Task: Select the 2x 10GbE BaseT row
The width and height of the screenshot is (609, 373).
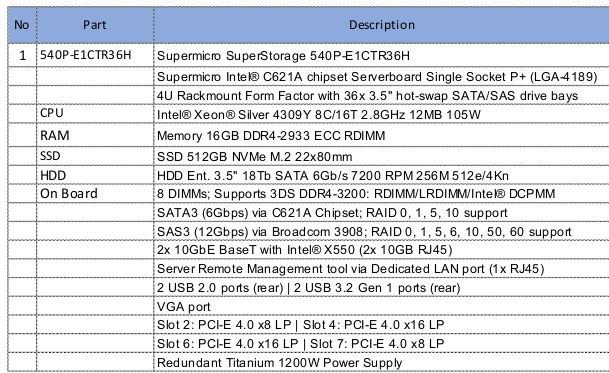Action: point(381,249)
